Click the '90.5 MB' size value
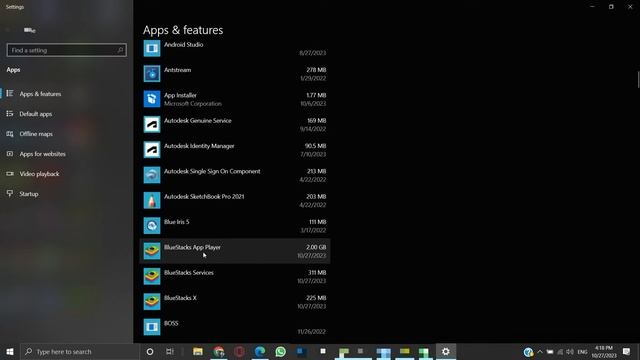Image resolution: width=640 pixels, height=360 pixels. pyautogui.click(x=315, y=146)
